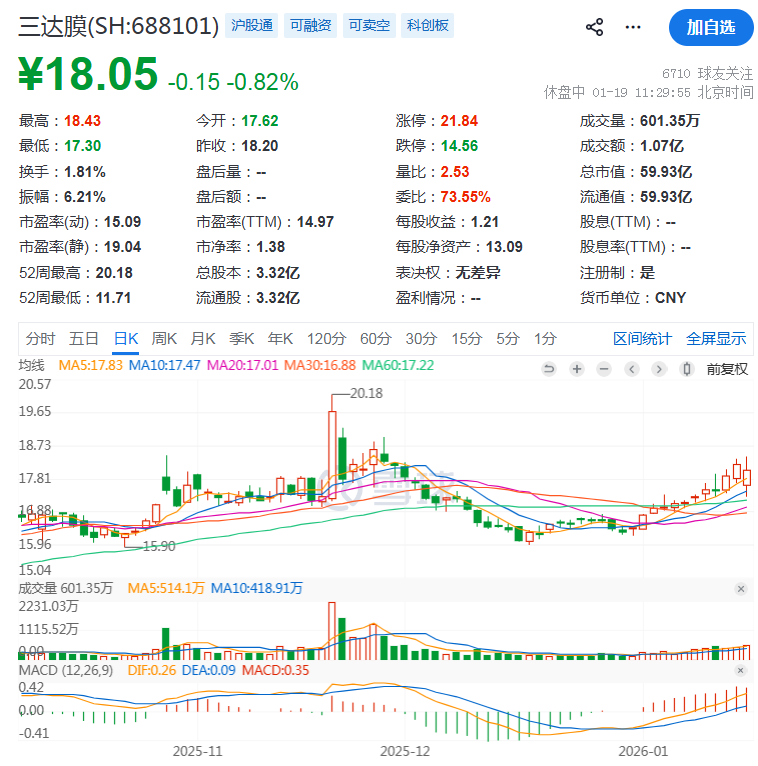Select the 日K tab
The width and height of the screenshot is (758, 766).
(126, 339)
